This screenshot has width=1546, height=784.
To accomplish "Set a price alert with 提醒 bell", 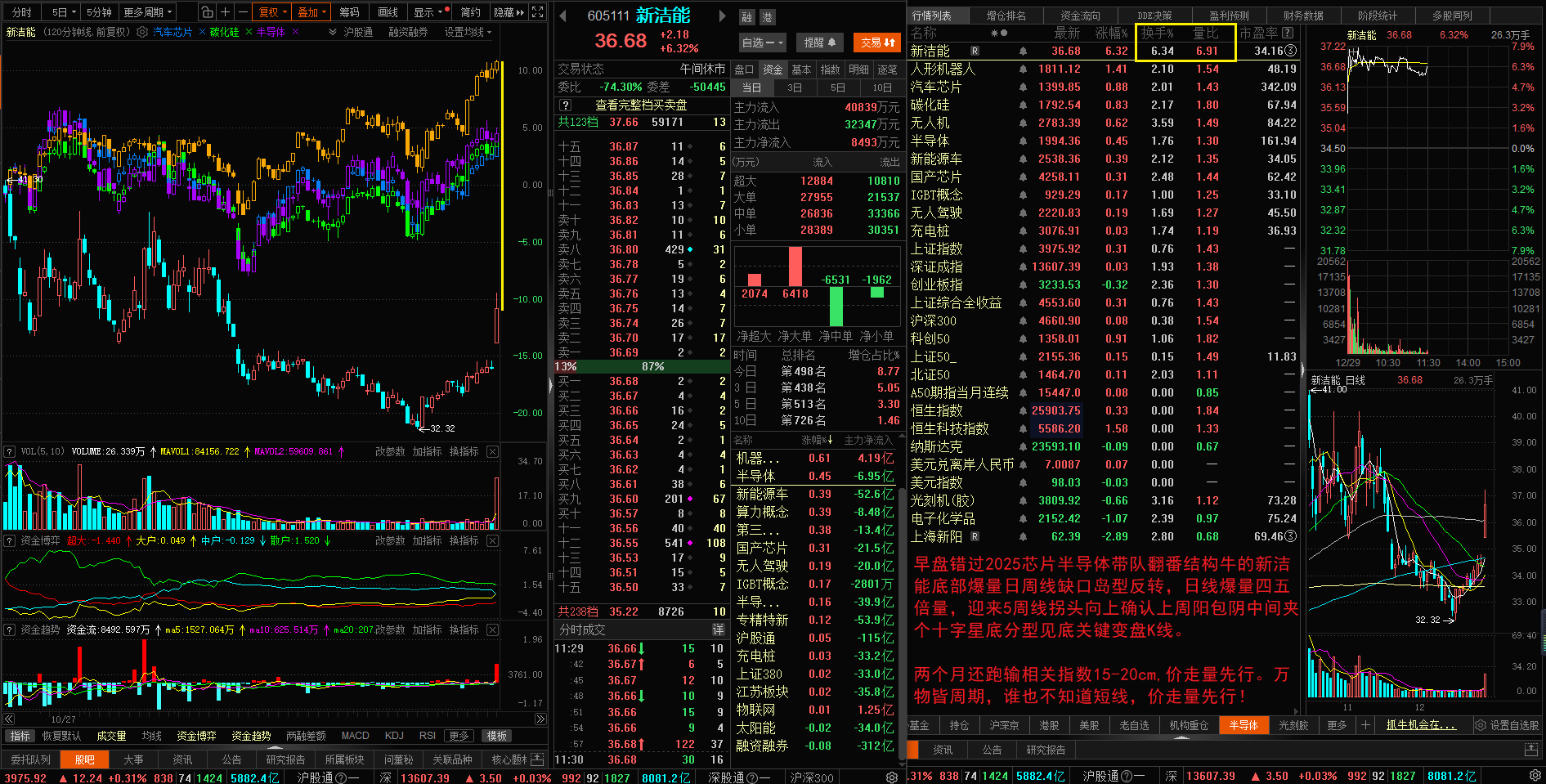I will [x=819, y=43].
